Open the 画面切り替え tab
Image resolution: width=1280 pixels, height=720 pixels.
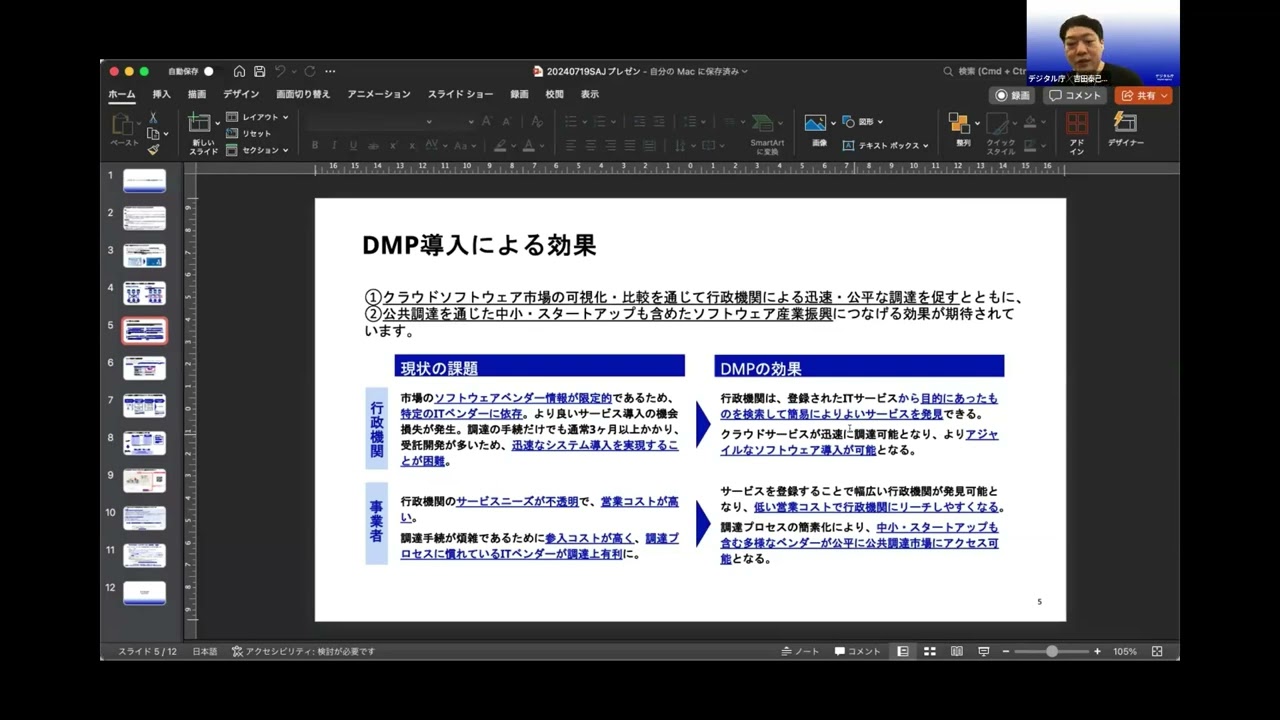[303, 94]
